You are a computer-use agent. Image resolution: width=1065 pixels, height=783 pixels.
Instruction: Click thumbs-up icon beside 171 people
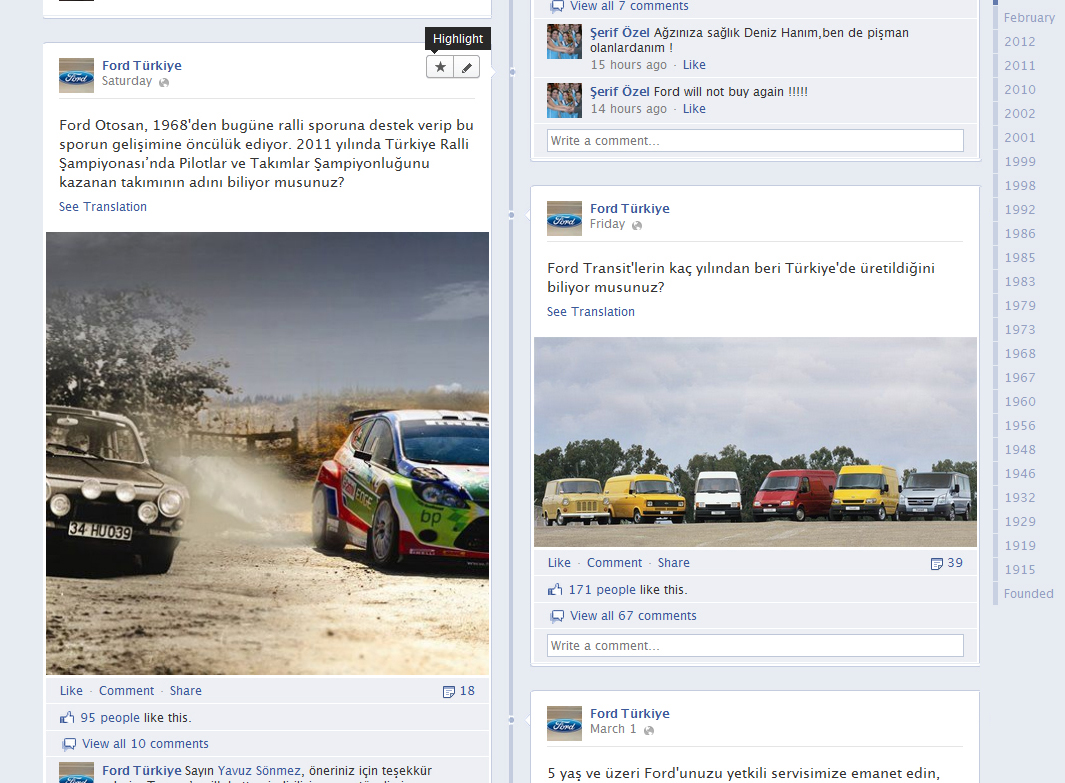pos(556,590)
